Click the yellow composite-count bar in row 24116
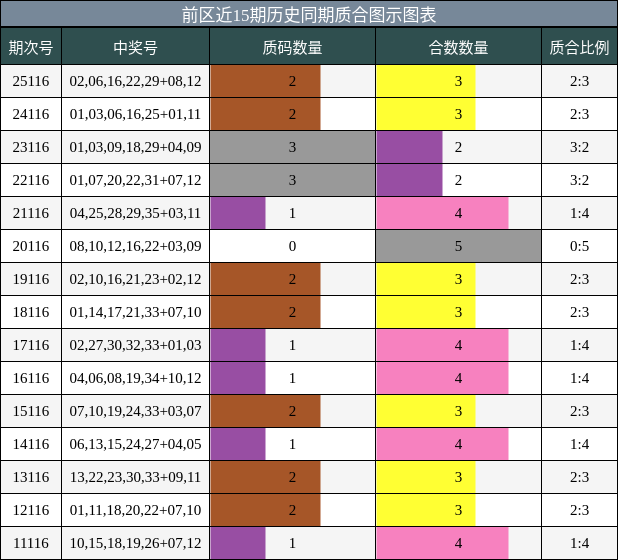The image size is (618, 560). pos(426,114)
